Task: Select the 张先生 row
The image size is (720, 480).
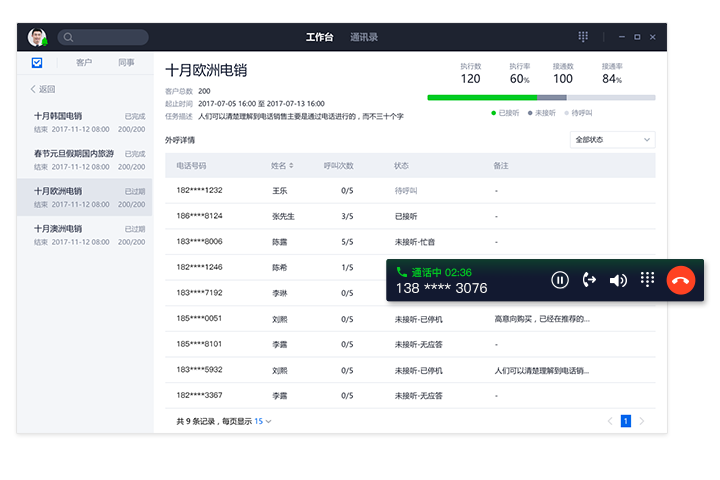Action: (x=410, y=216)
